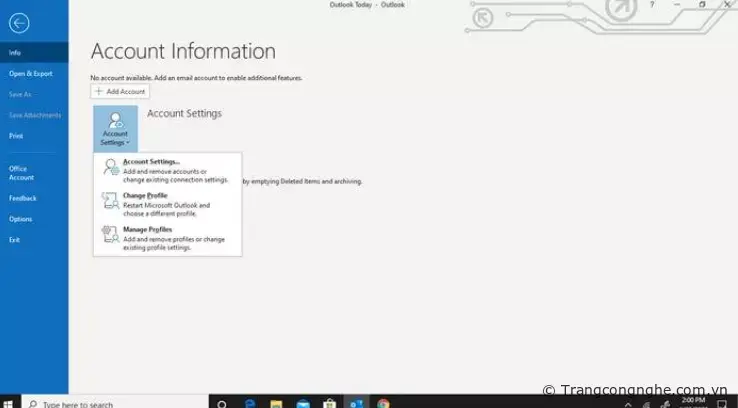Click the taskbar search box
This screenshot has width=738, height=408.
110,403
